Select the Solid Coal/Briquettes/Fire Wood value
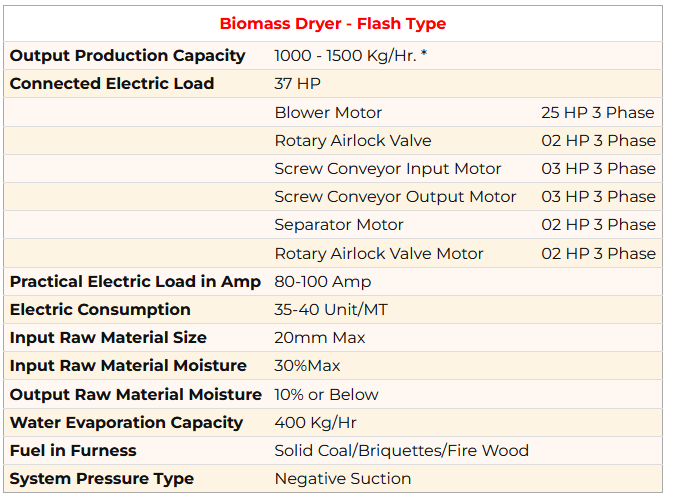 click(401, 451)
